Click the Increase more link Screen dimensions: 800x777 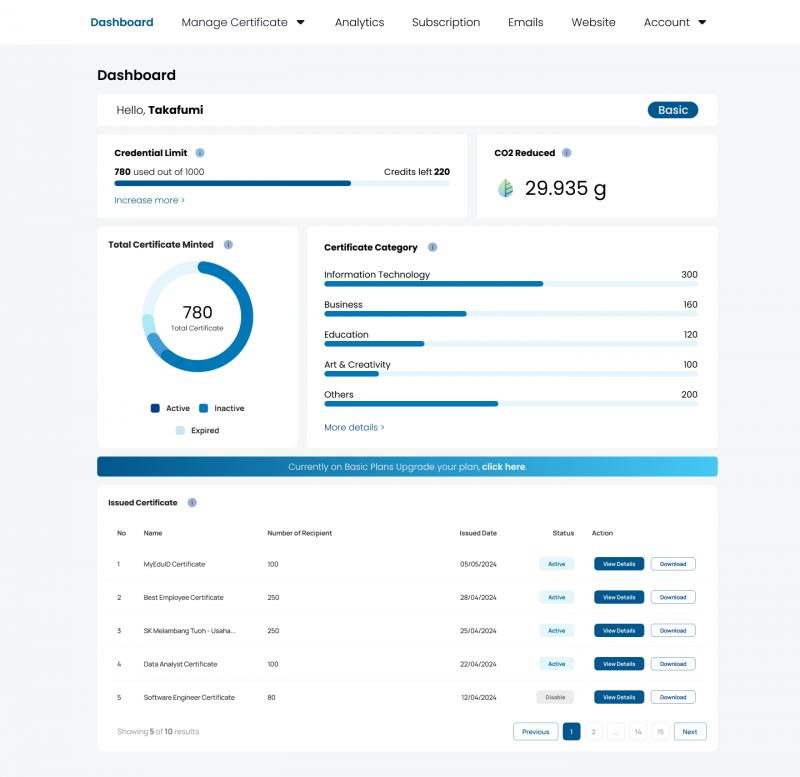[x=149, y=200]
